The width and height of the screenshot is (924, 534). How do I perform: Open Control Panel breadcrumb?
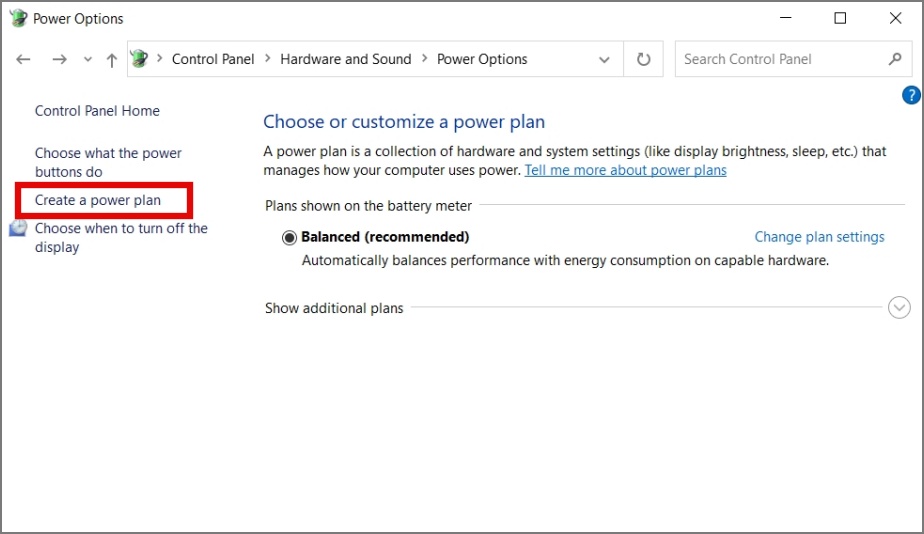[213, 59]
